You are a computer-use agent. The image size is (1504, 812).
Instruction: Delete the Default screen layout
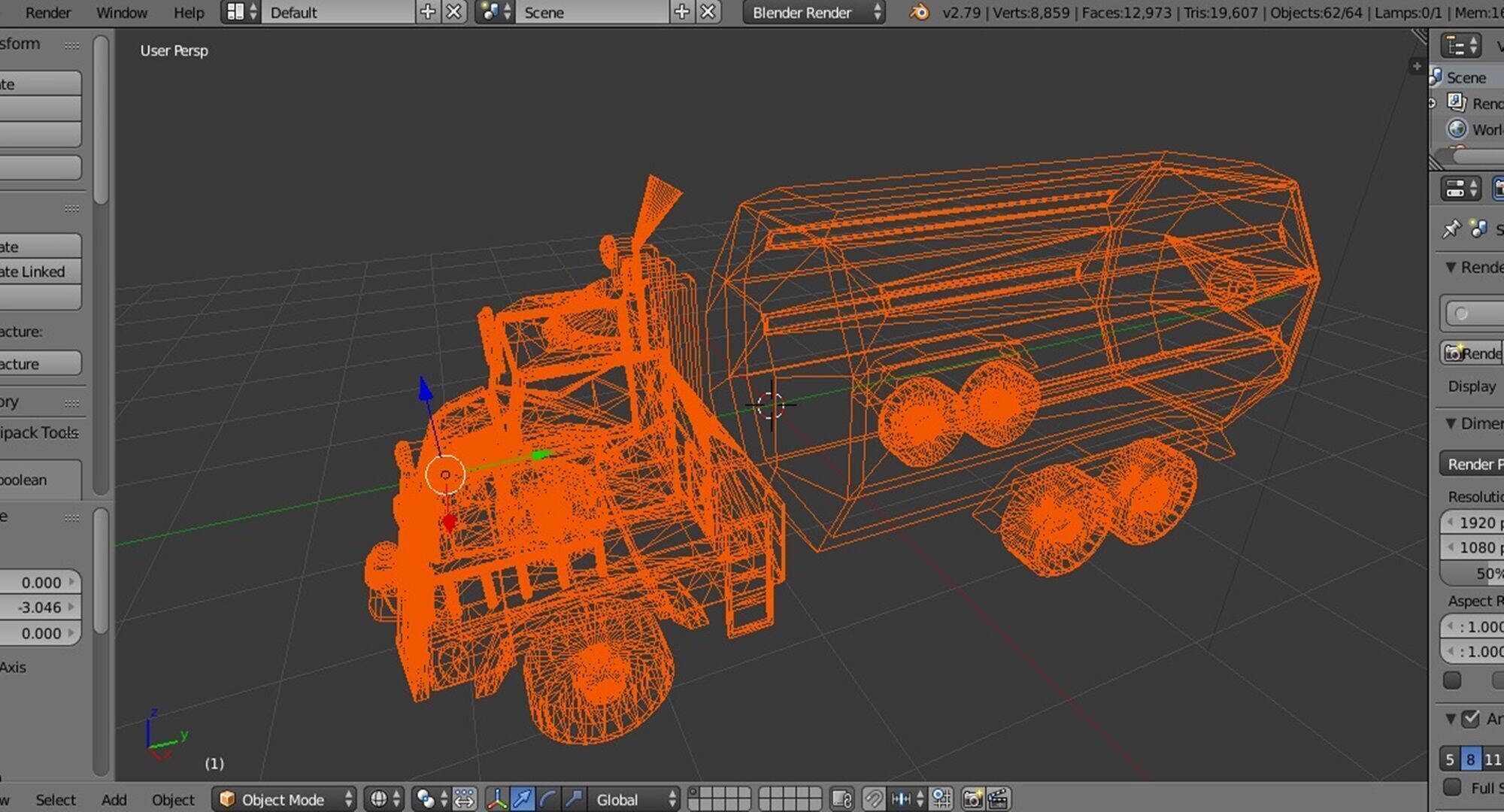coord(453,12)
